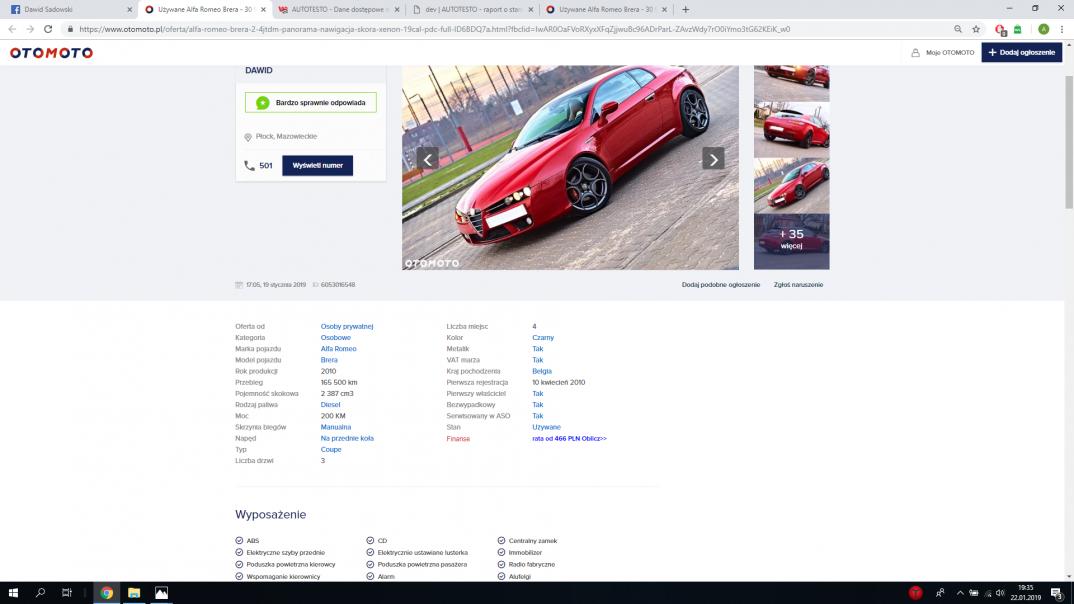Screen dimensions: 1074x604
Task: Click the location pin by Płock
Action: coord(248,137)
